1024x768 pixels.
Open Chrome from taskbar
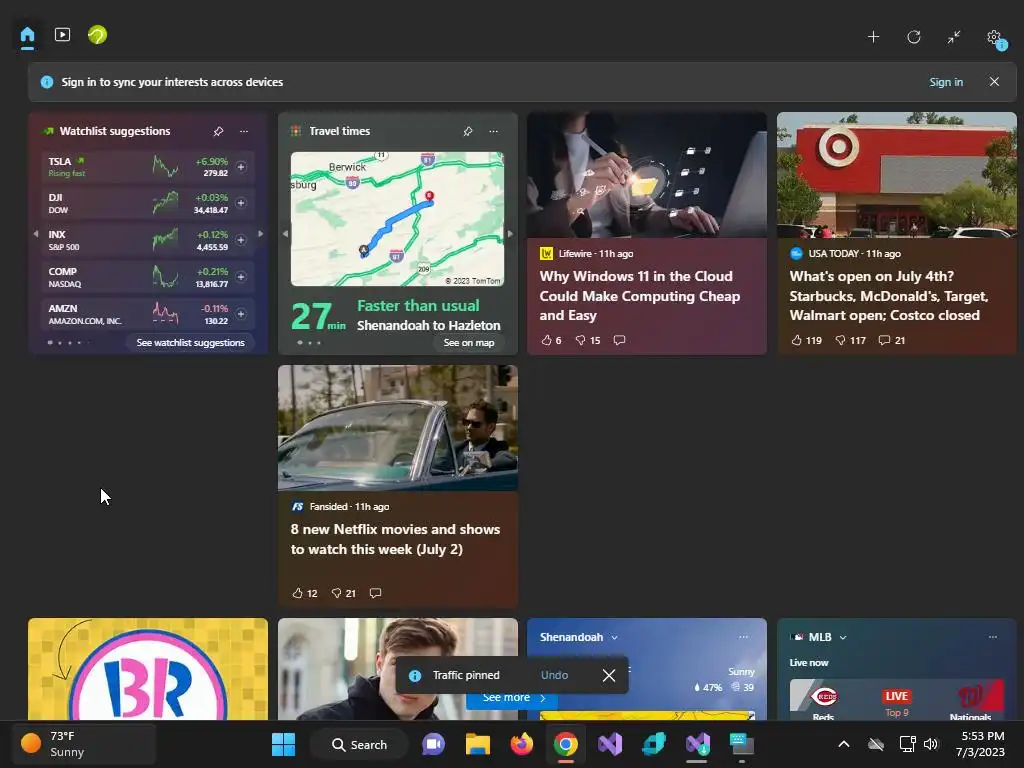click(x=566, y=744)
